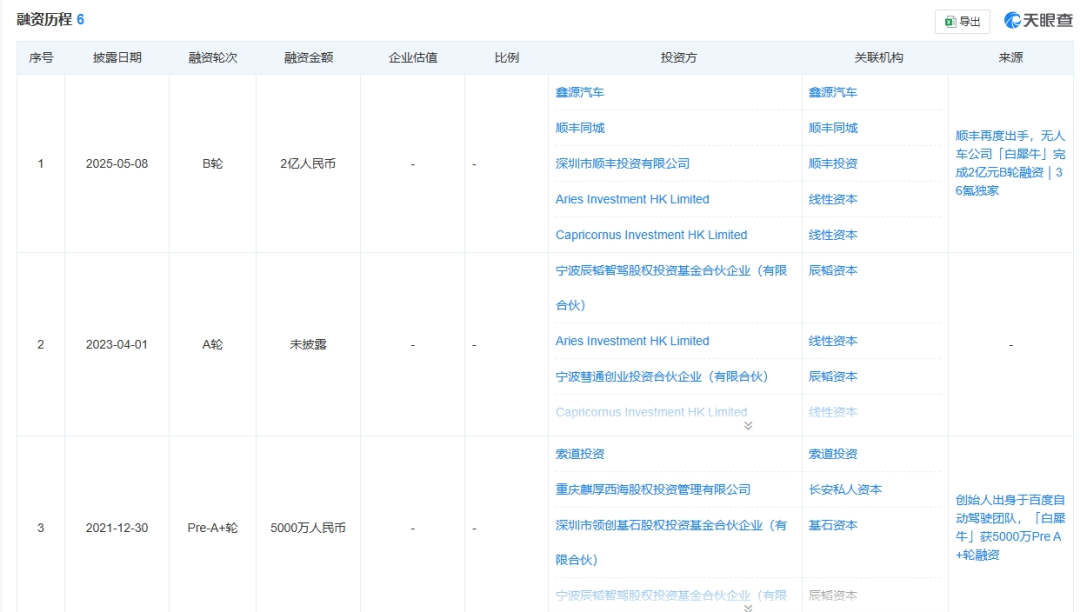Click the Pre-A+轮 round cell

[212, 528]
